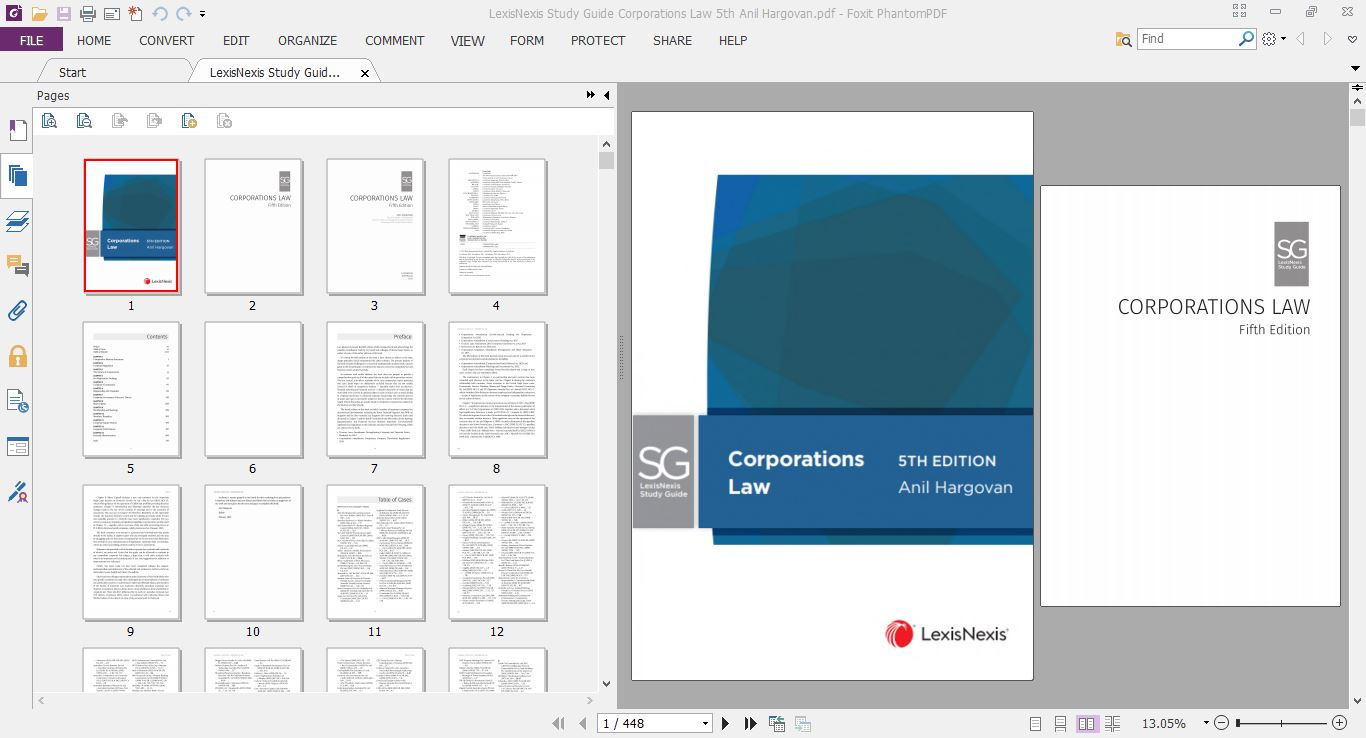Open the Digital Signatures pen panel in sidebar

[17, 491]
